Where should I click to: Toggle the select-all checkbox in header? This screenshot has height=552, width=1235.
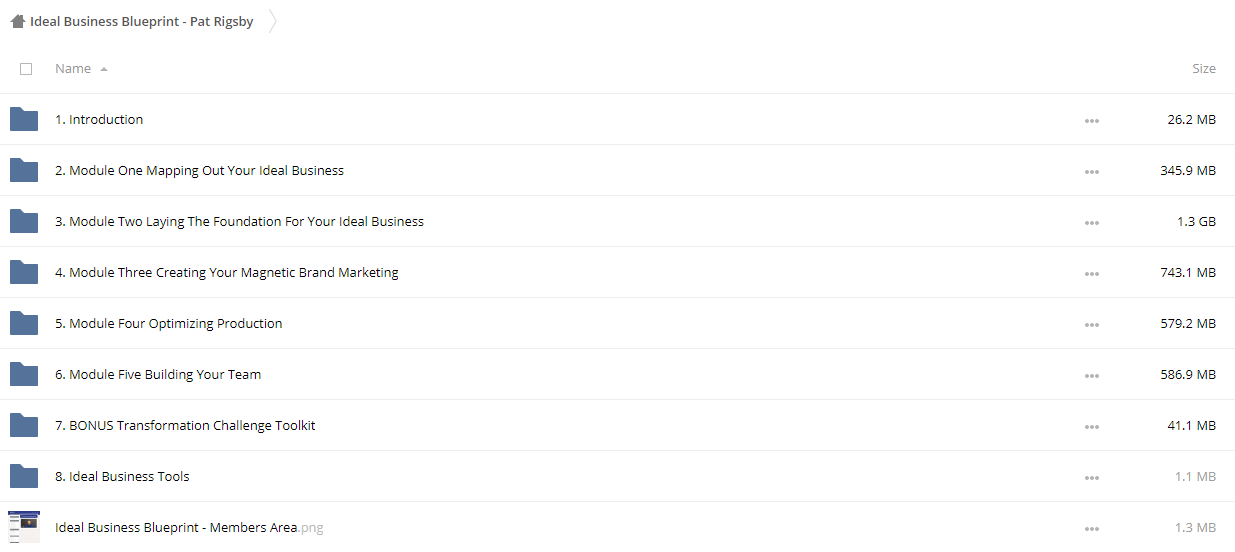click(x=26, y=69)
